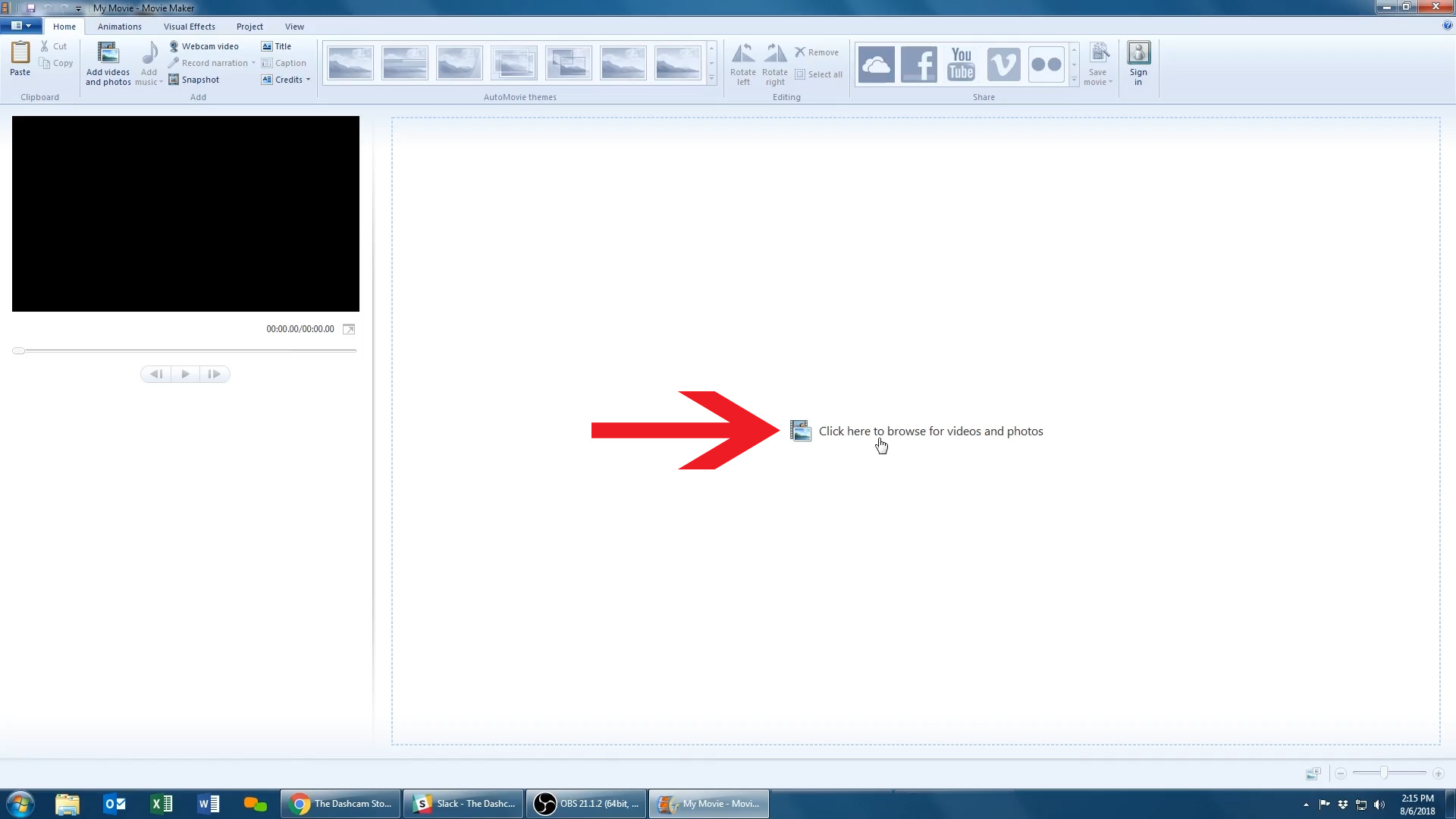Share movie to Flickr
The image size is (1456, 819).
[x=1046, y=64]
